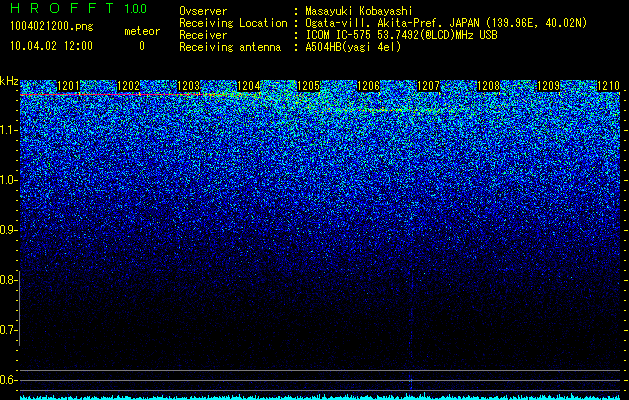Click the Ogata-vill. Akita-Pref. JAPAN location text
This screenshot has height=400, width=629.
(x=446, y=23)
